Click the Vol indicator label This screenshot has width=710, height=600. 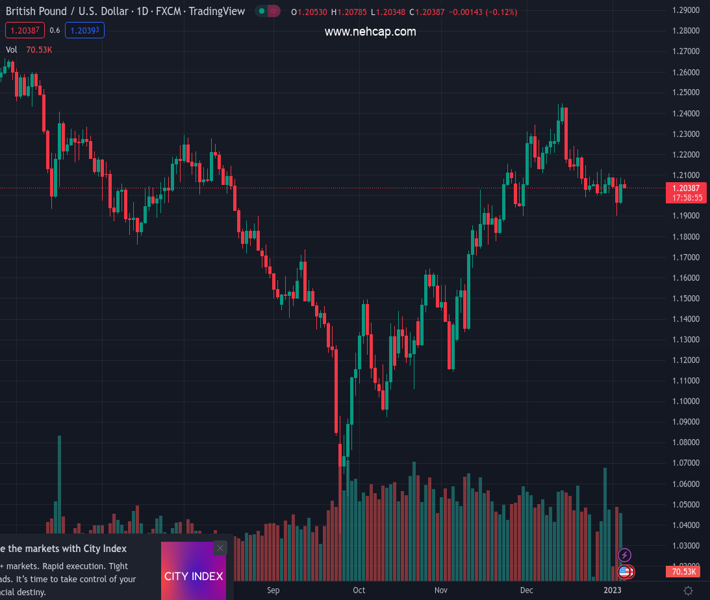(12, 49)
